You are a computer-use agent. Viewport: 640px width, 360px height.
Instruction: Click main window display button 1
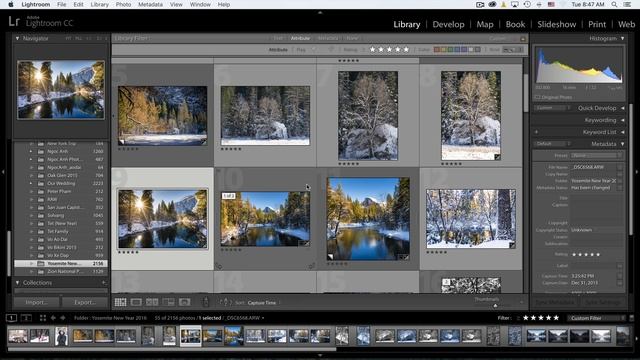11,318
